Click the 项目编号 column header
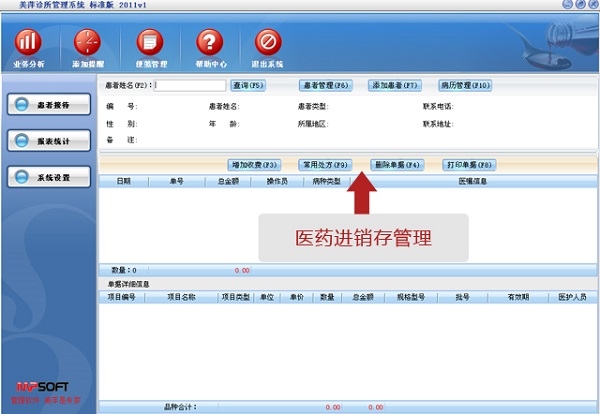The height and width of the screenshot is (414, 600). [x=122, y=297]
